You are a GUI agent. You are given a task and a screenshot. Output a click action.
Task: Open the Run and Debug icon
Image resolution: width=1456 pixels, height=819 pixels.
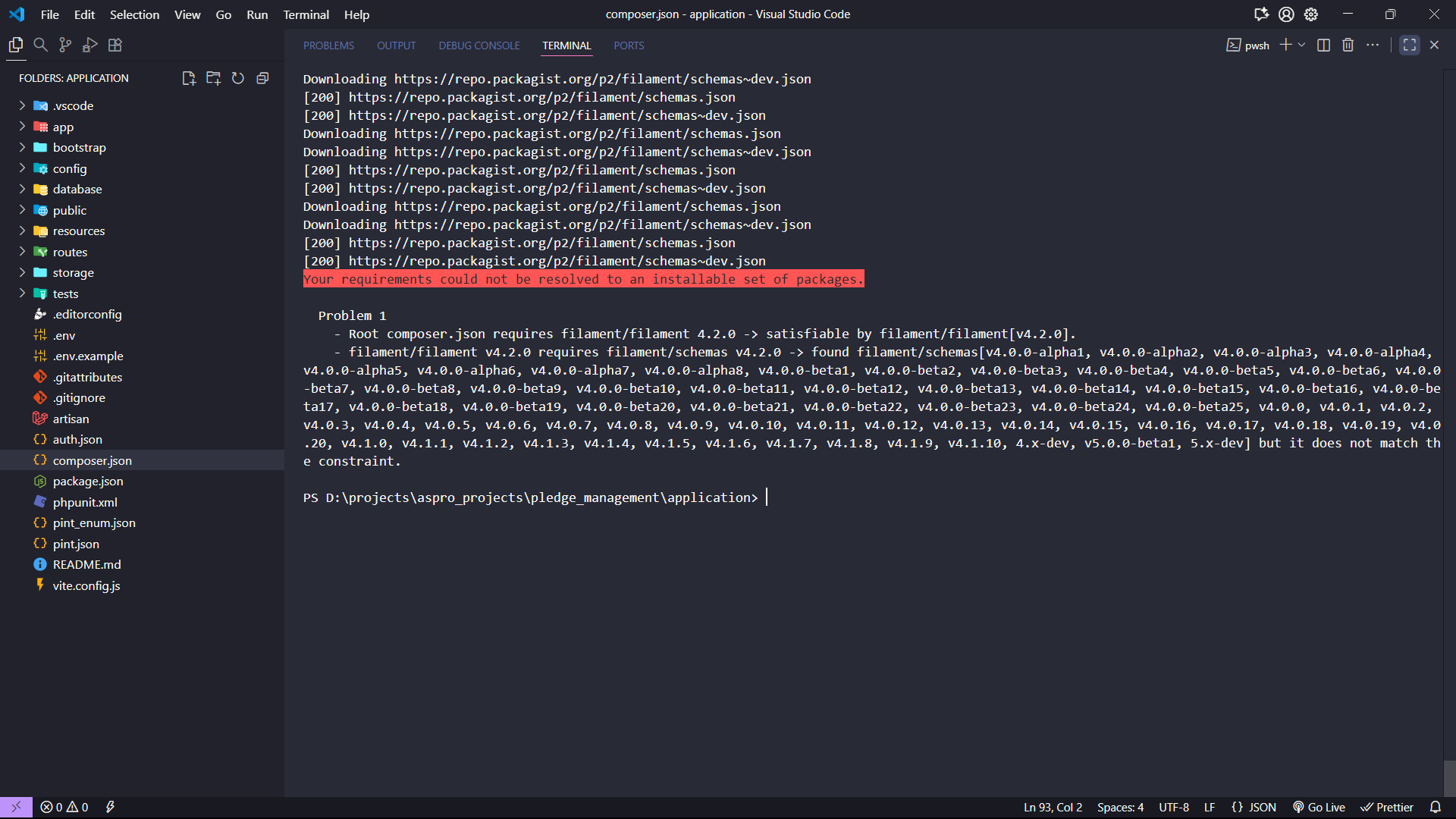pos(90,45)
